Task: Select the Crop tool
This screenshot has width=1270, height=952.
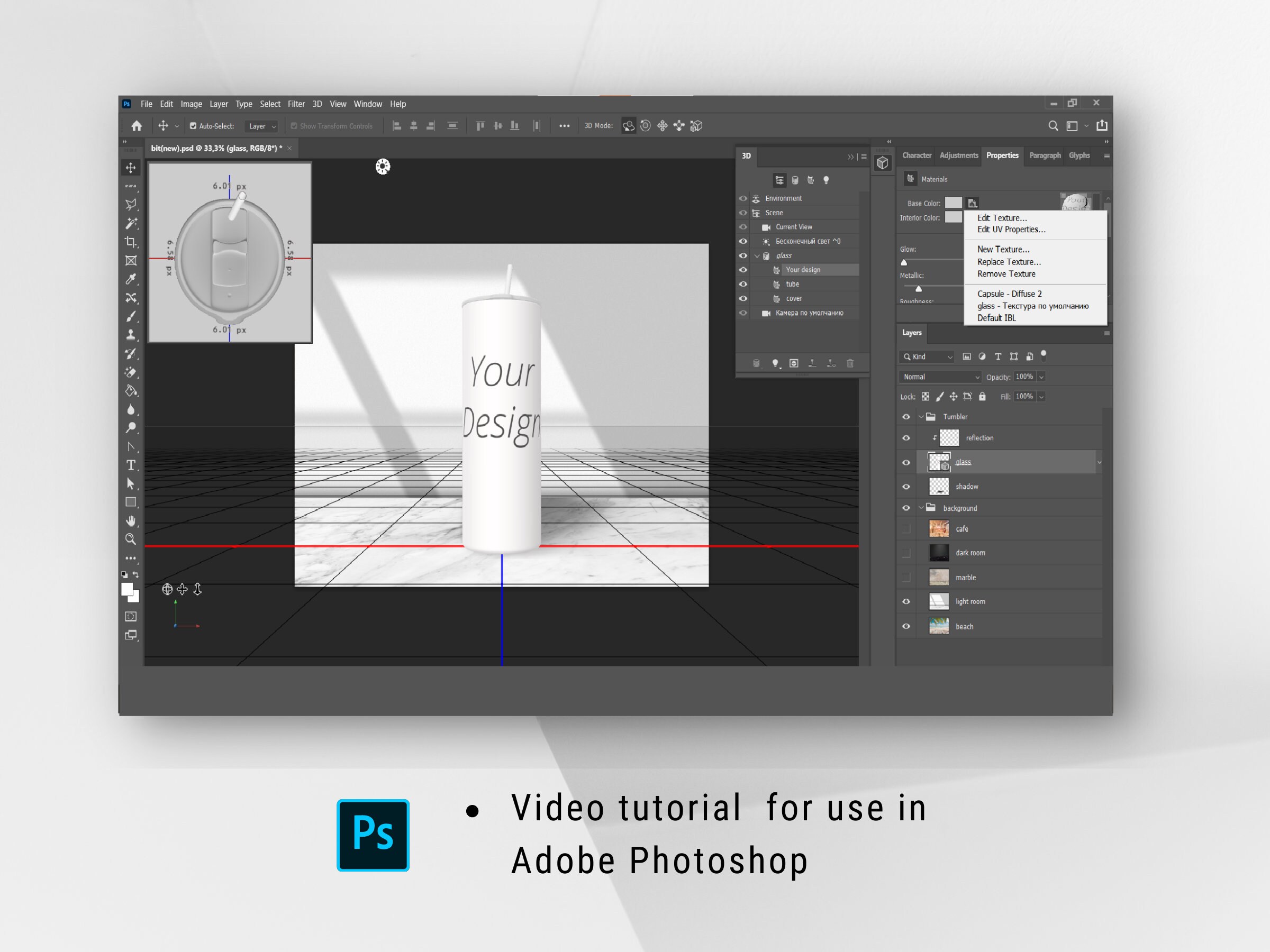Action: 131,243
